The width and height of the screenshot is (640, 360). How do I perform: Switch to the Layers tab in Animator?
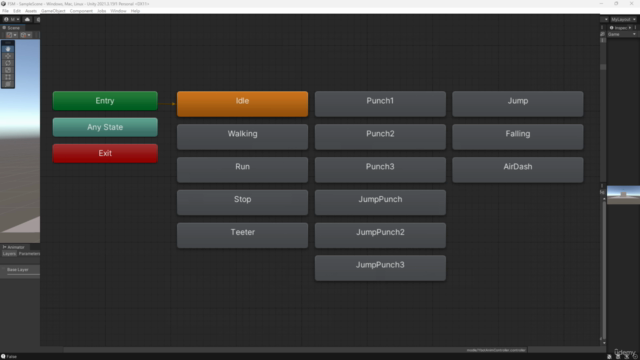click(9, 254)
